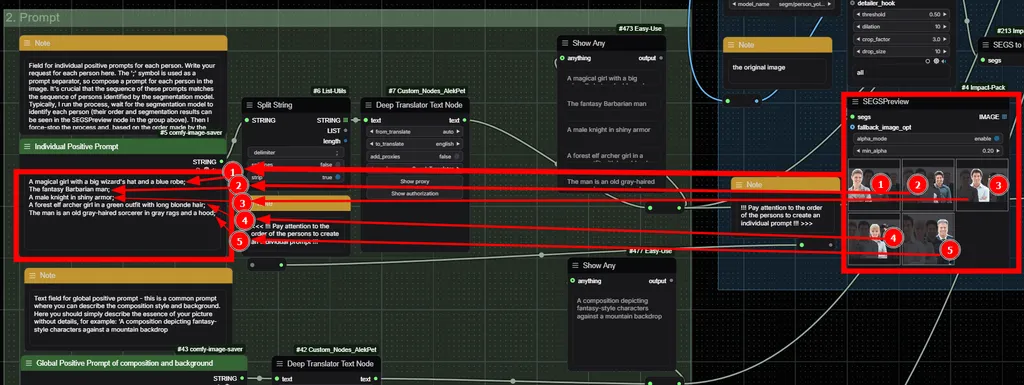
Task: Open the model_name segm/person_yolo combo
Action: point(782,4)
